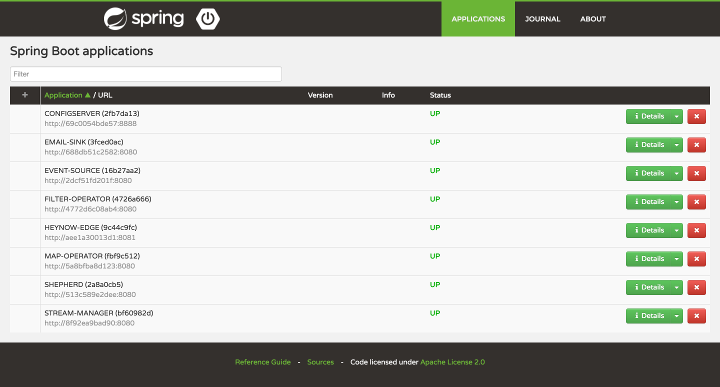Image resolution: width=720 pixels, height=387 pixels.
Task: Click the http://688db51c2582:8080 URL
Action: coord(91,152)
